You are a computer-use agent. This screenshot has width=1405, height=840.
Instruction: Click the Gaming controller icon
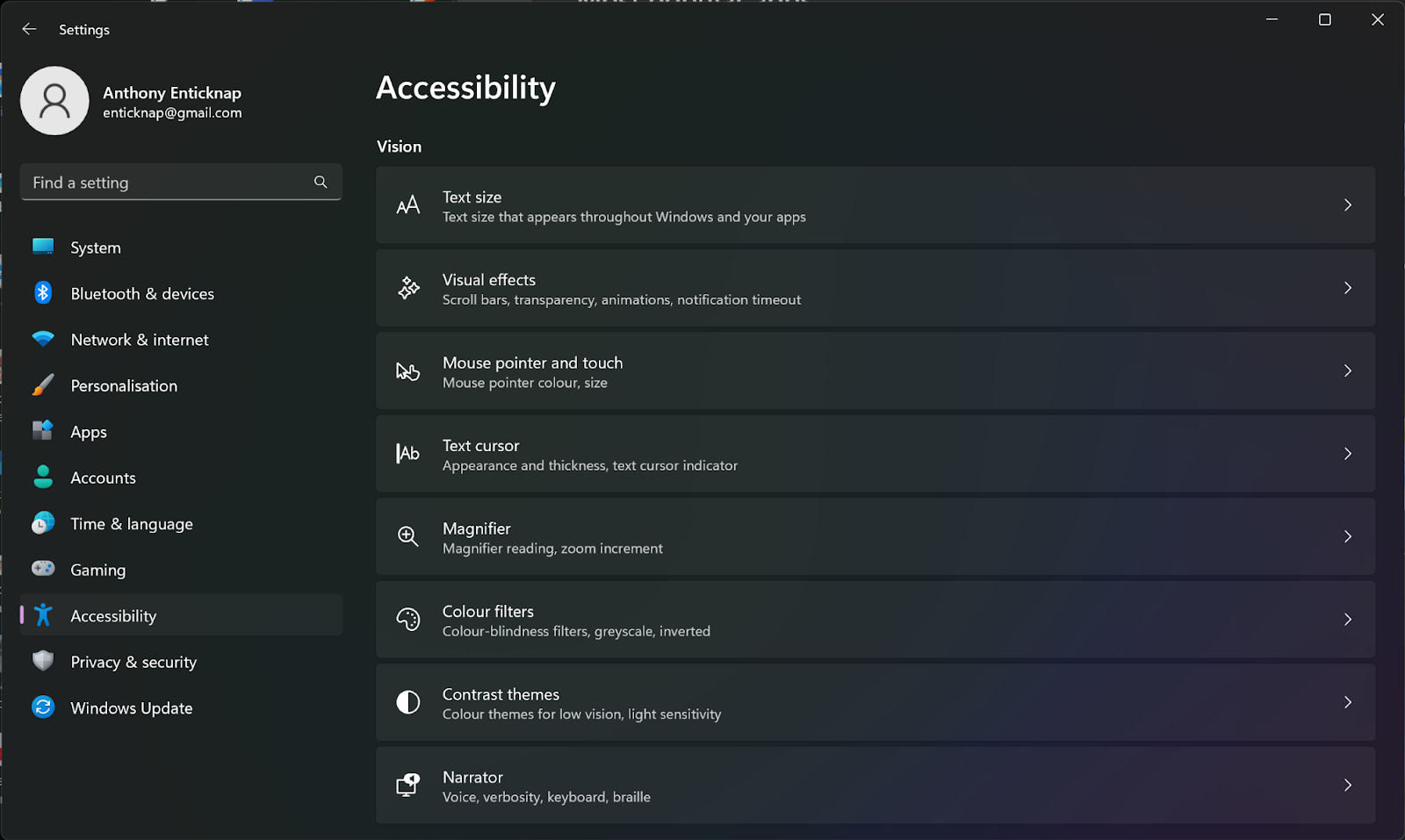pyautogui.click(x=43, y=569)
